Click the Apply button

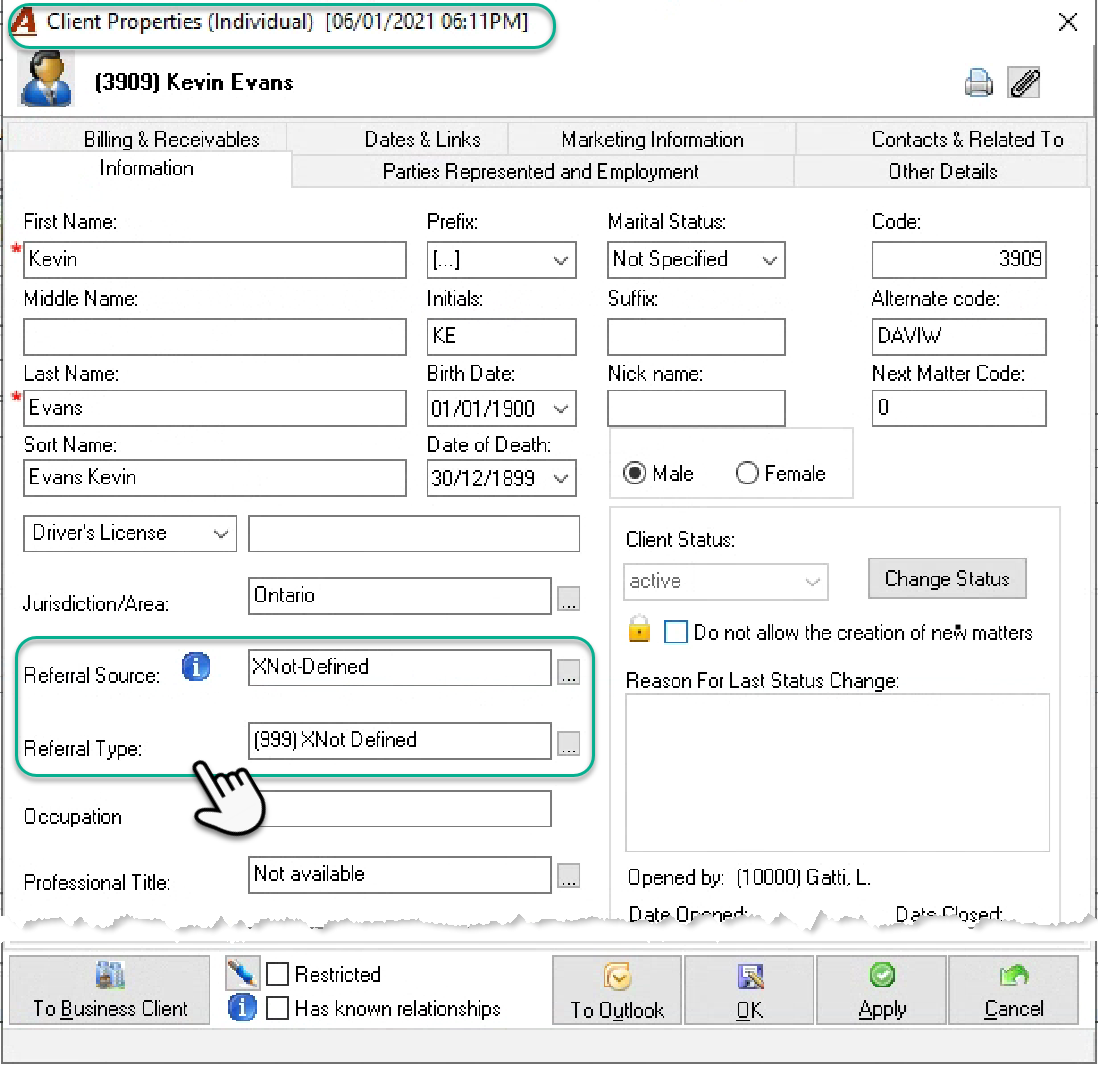click(x=882, y=990)
